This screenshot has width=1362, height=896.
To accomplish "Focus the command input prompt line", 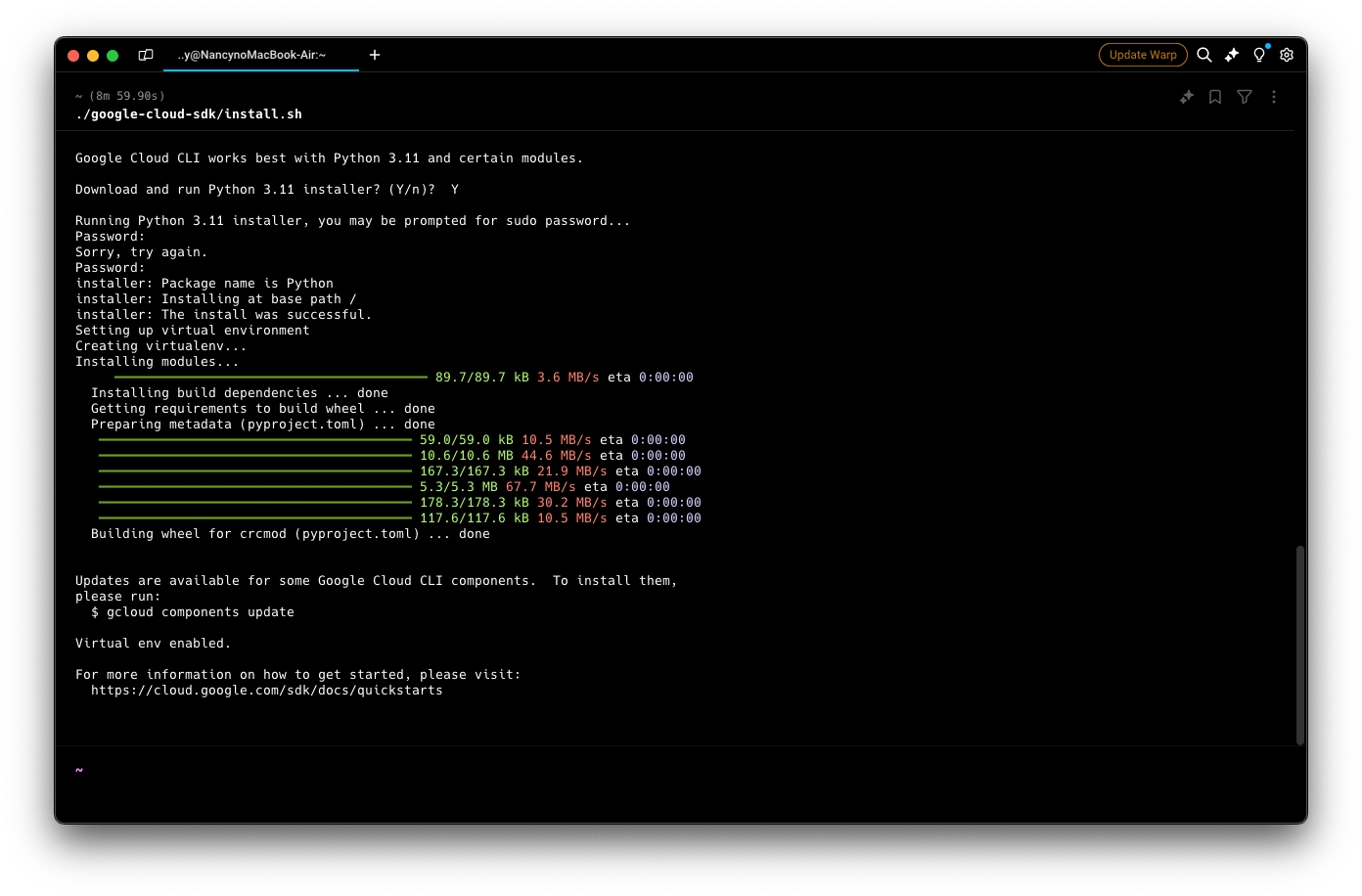I will (x=681, y=771).
